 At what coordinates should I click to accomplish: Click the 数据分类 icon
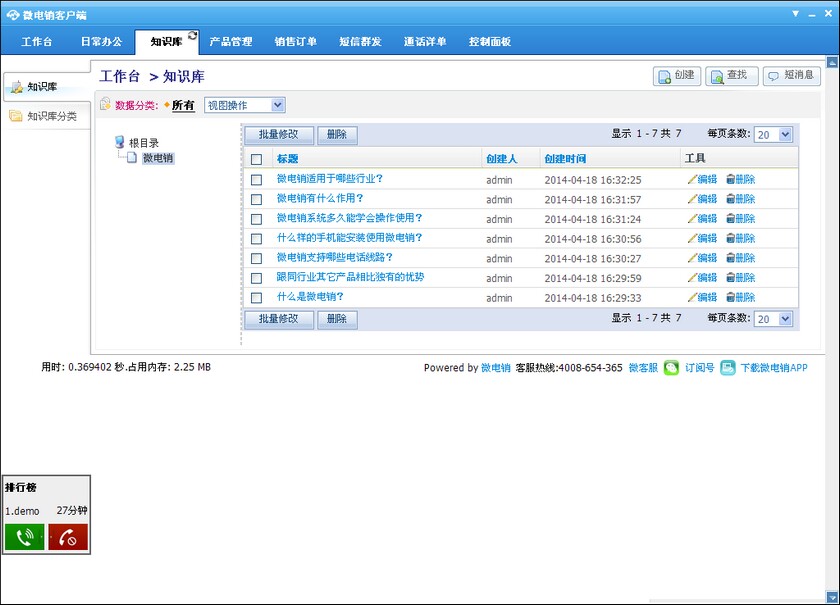click(x=106, y=104)
